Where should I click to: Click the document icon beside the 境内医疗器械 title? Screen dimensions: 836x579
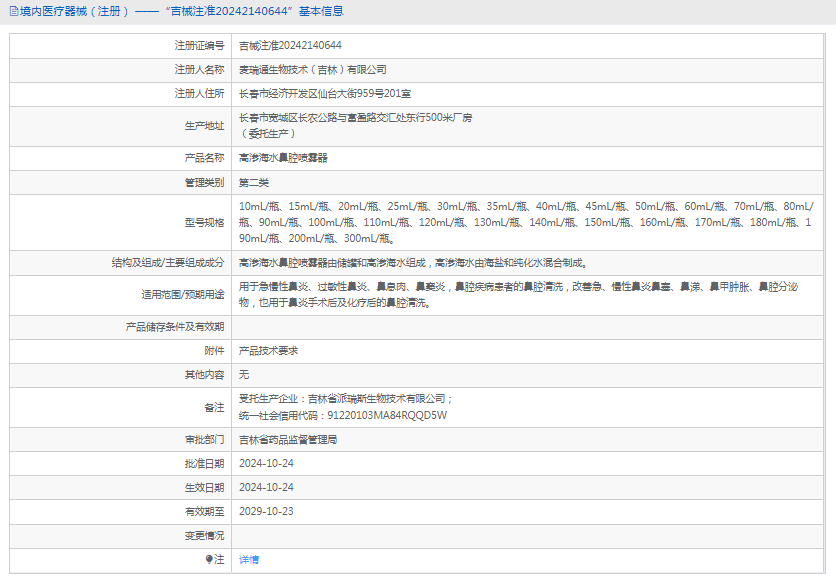14,11
